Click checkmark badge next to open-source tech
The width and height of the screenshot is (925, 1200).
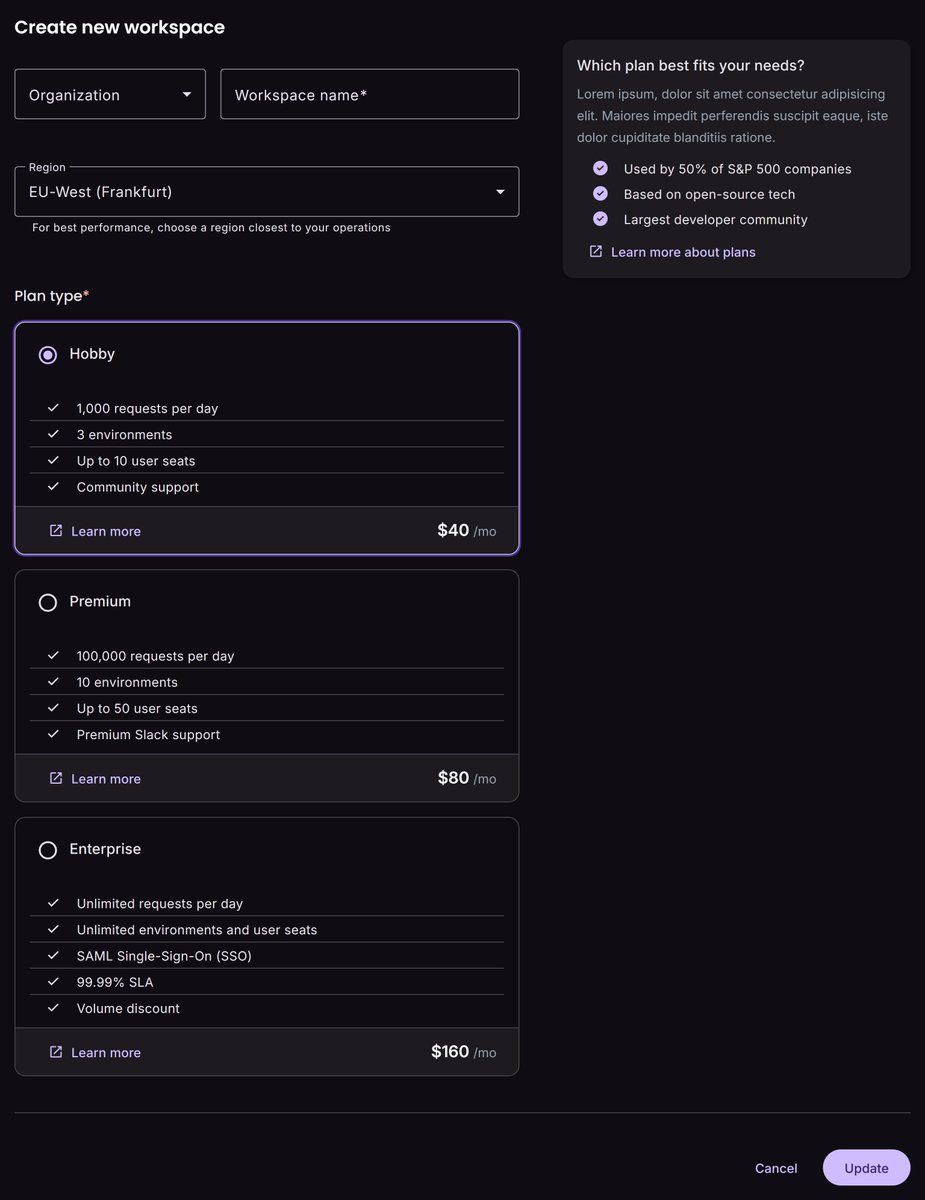[x=600, y=193]
